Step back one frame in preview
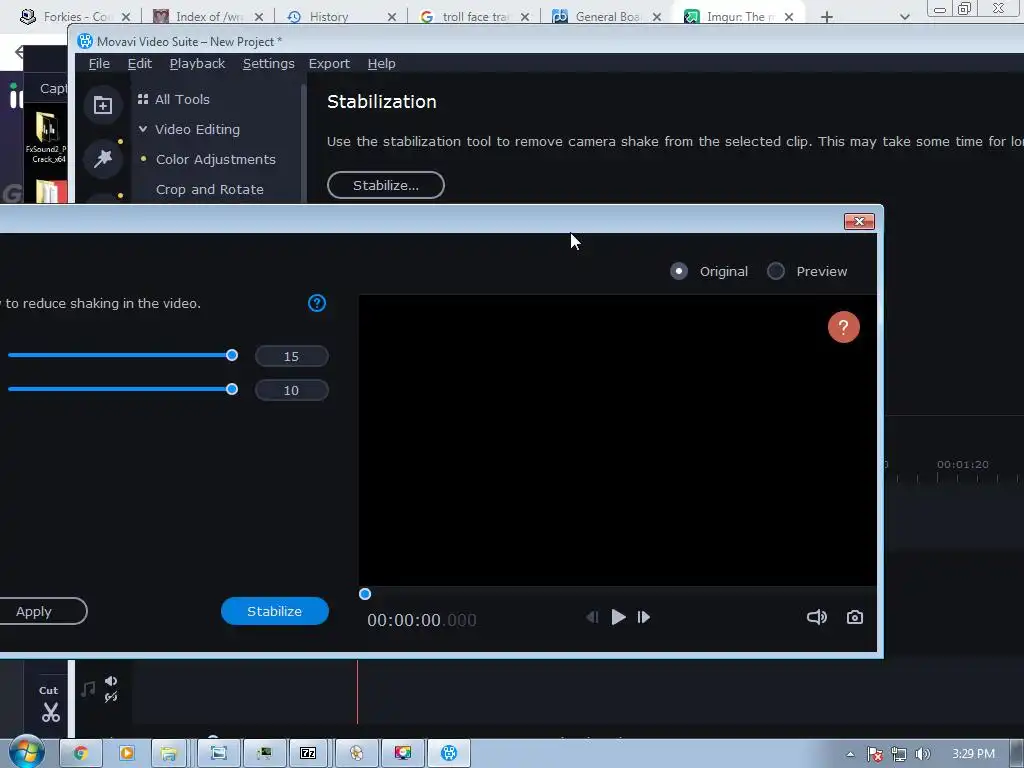Image resolution: width=1024 pixels, height=768 pixels. [592, 617]
